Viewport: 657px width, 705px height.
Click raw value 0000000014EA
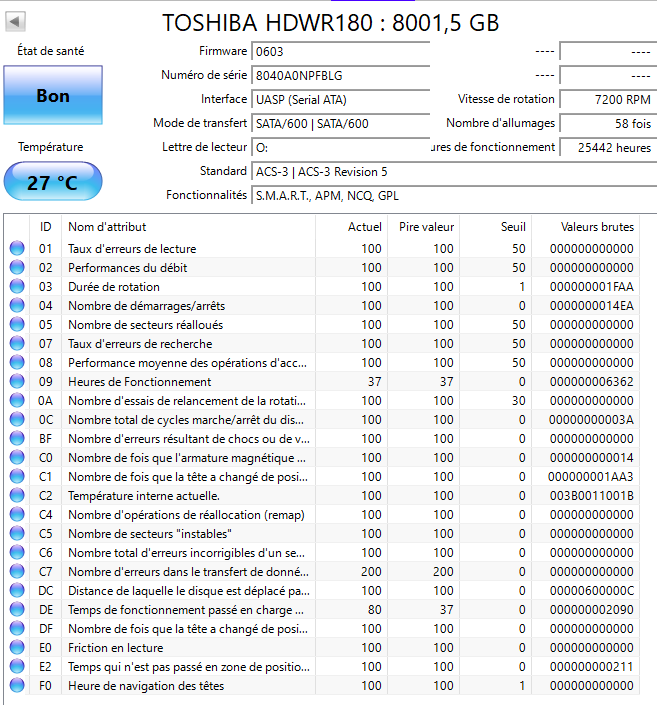(591, 306)
